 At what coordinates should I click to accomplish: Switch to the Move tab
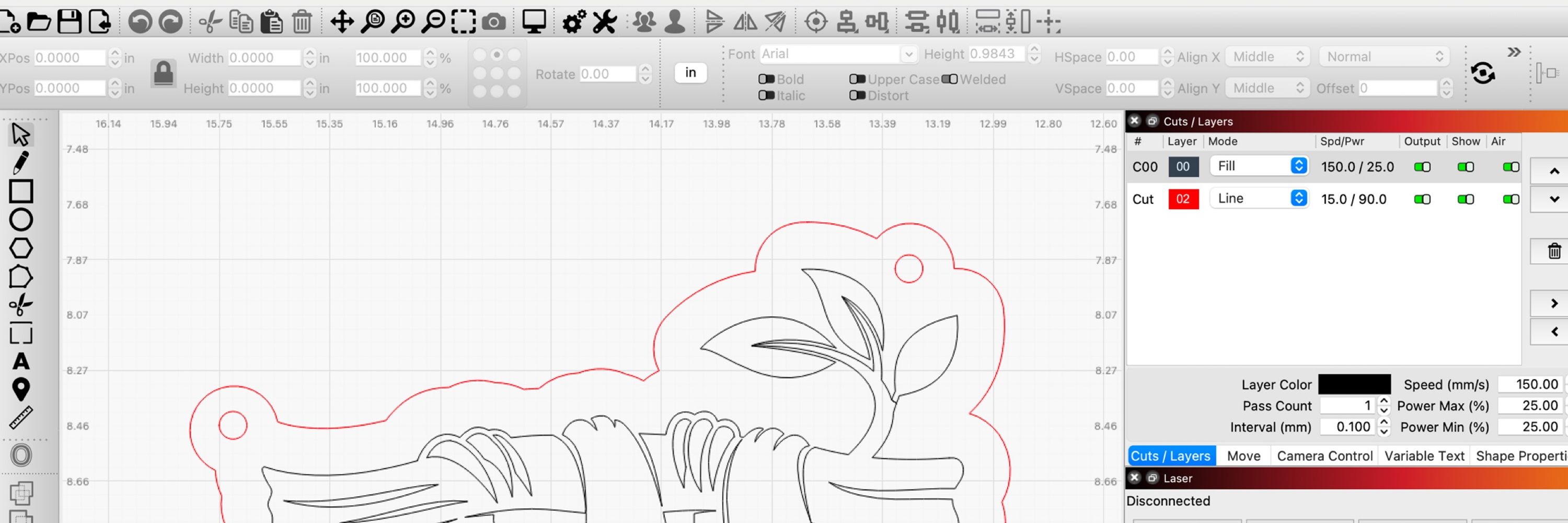[x=1243, y=456]
